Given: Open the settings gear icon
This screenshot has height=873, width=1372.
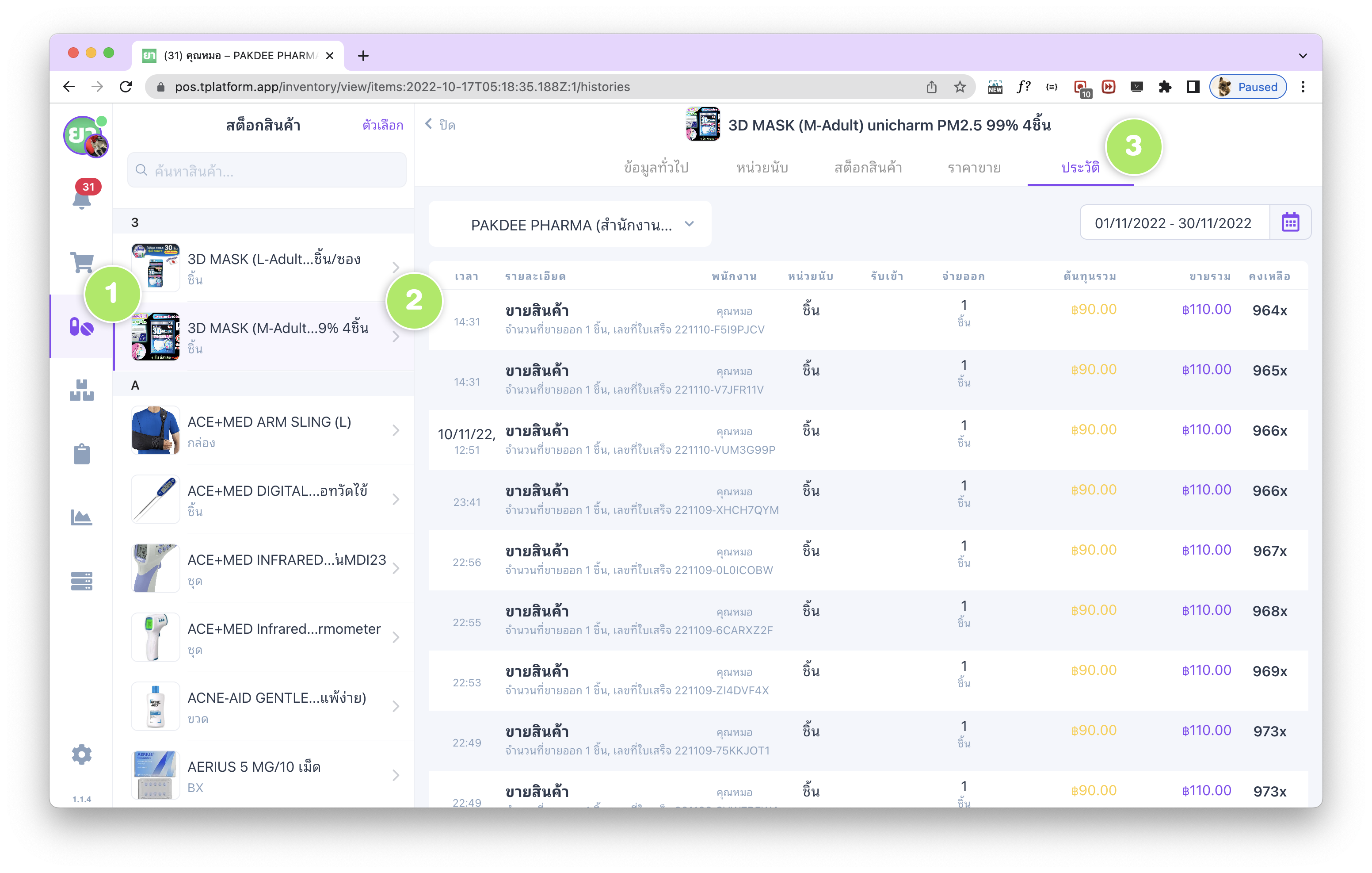Looking at the screenshot, I should click(81, 754).
